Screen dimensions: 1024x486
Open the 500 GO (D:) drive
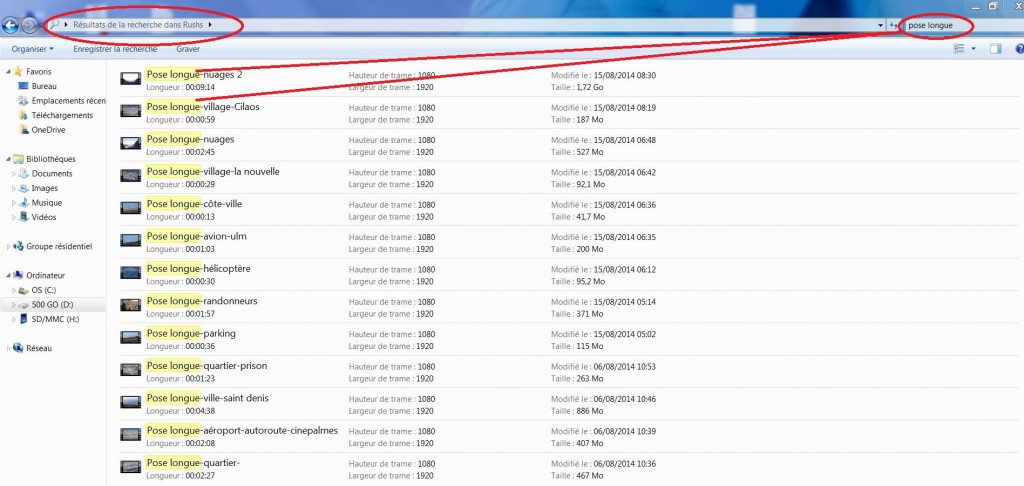pyautogui.click(x=52, y=304)
